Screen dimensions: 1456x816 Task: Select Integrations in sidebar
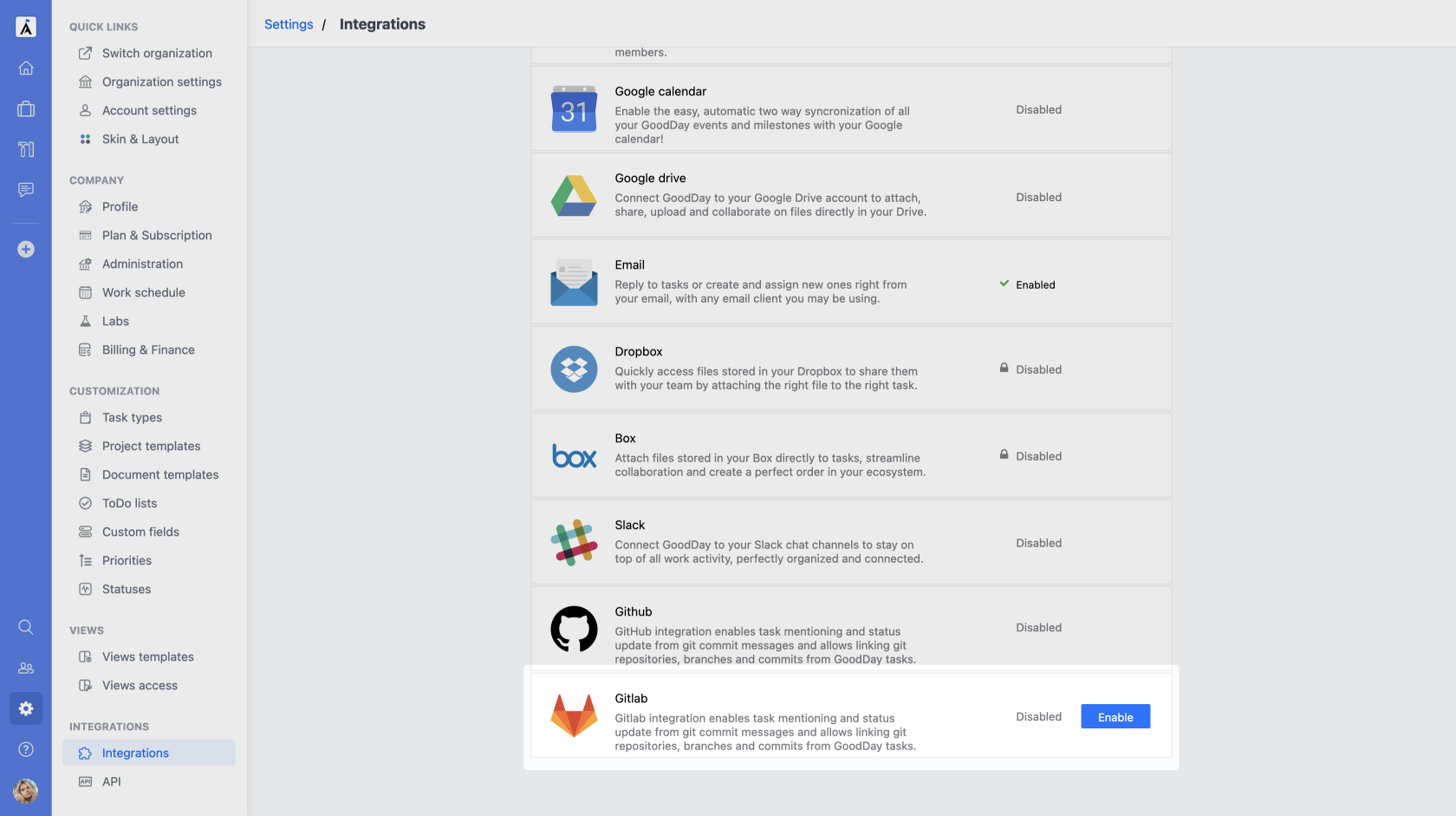tap(149, 753)
